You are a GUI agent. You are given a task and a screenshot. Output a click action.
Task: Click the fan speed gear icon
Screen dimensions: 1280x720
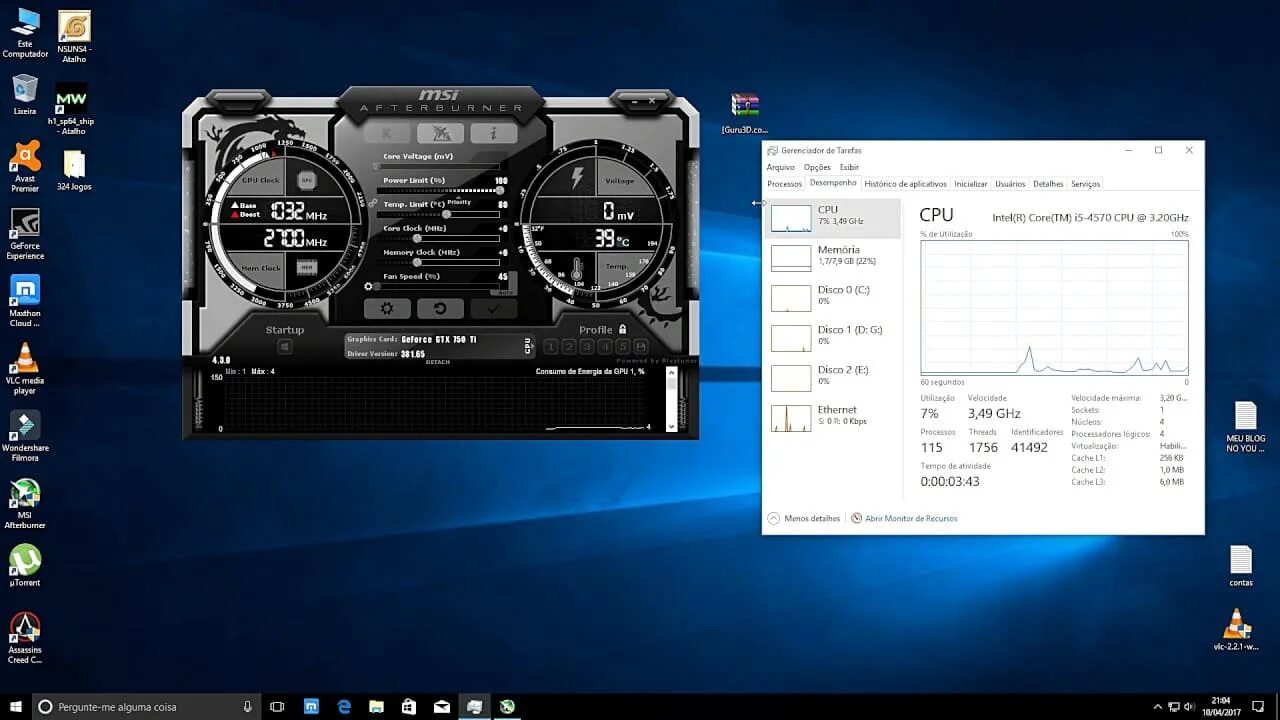(x=368, y=287)
